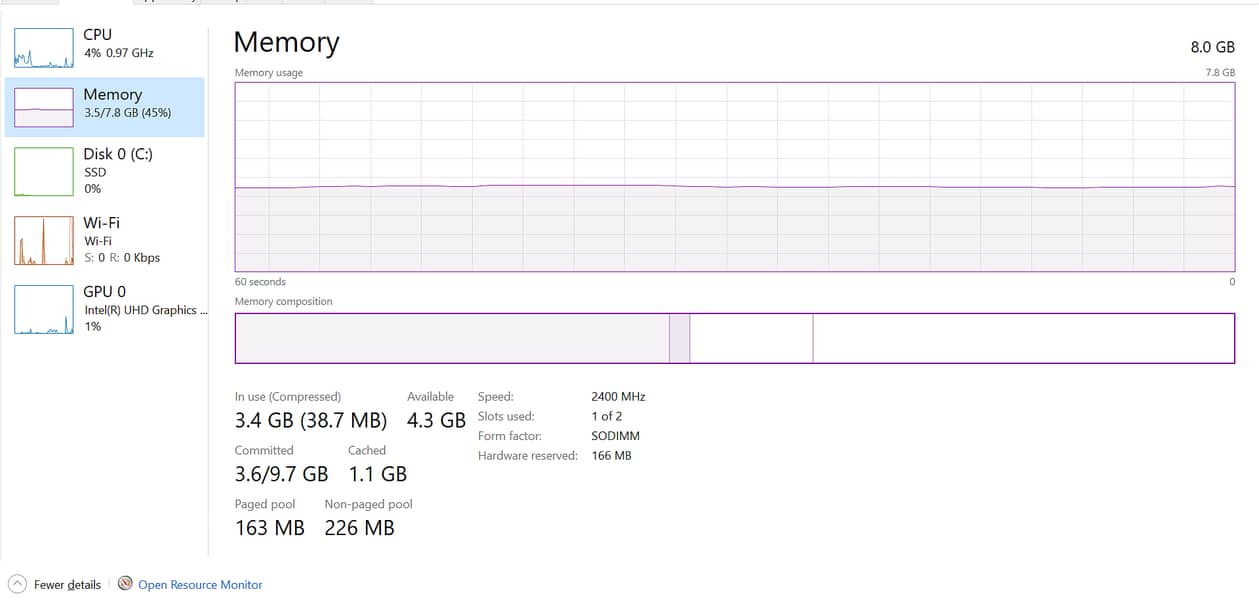Click the Available 4.3 GB value
This screenshot has height=600, width=1259.
click(437, 420)
